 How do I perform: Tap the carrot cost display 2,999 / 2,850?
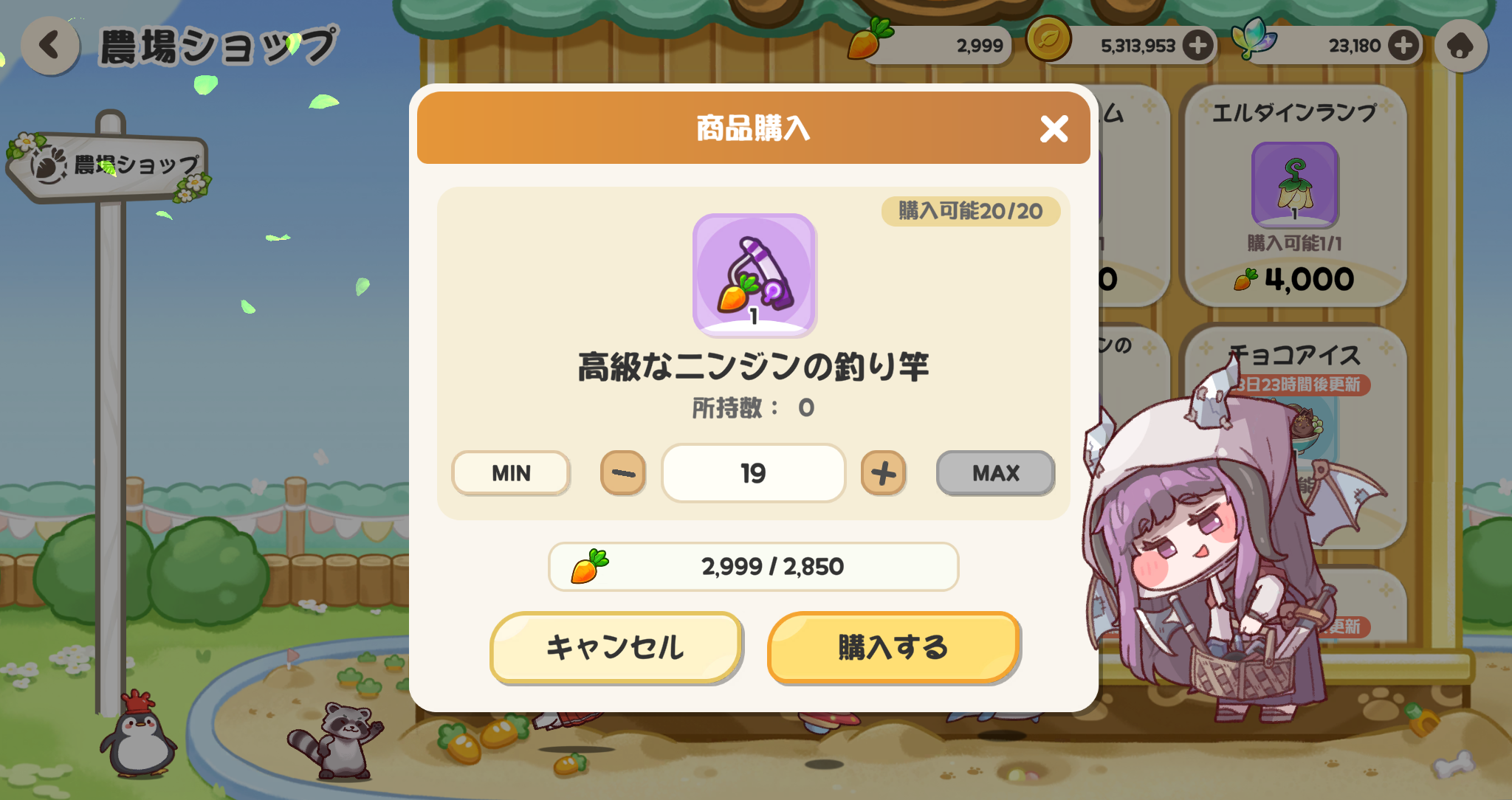[753, 567]
